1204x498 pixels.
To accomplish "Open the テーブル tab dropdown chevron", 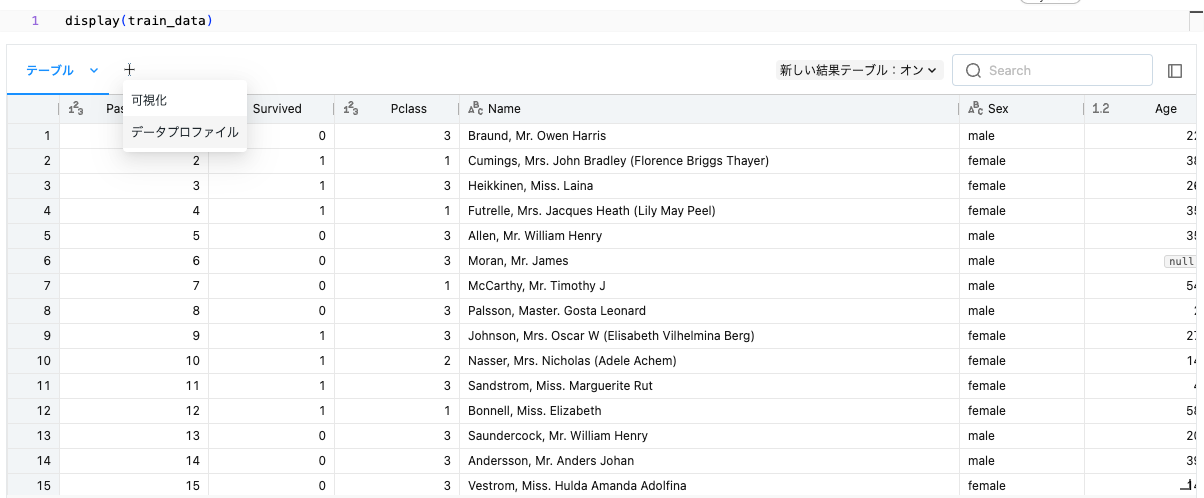I will pos(94,70).
